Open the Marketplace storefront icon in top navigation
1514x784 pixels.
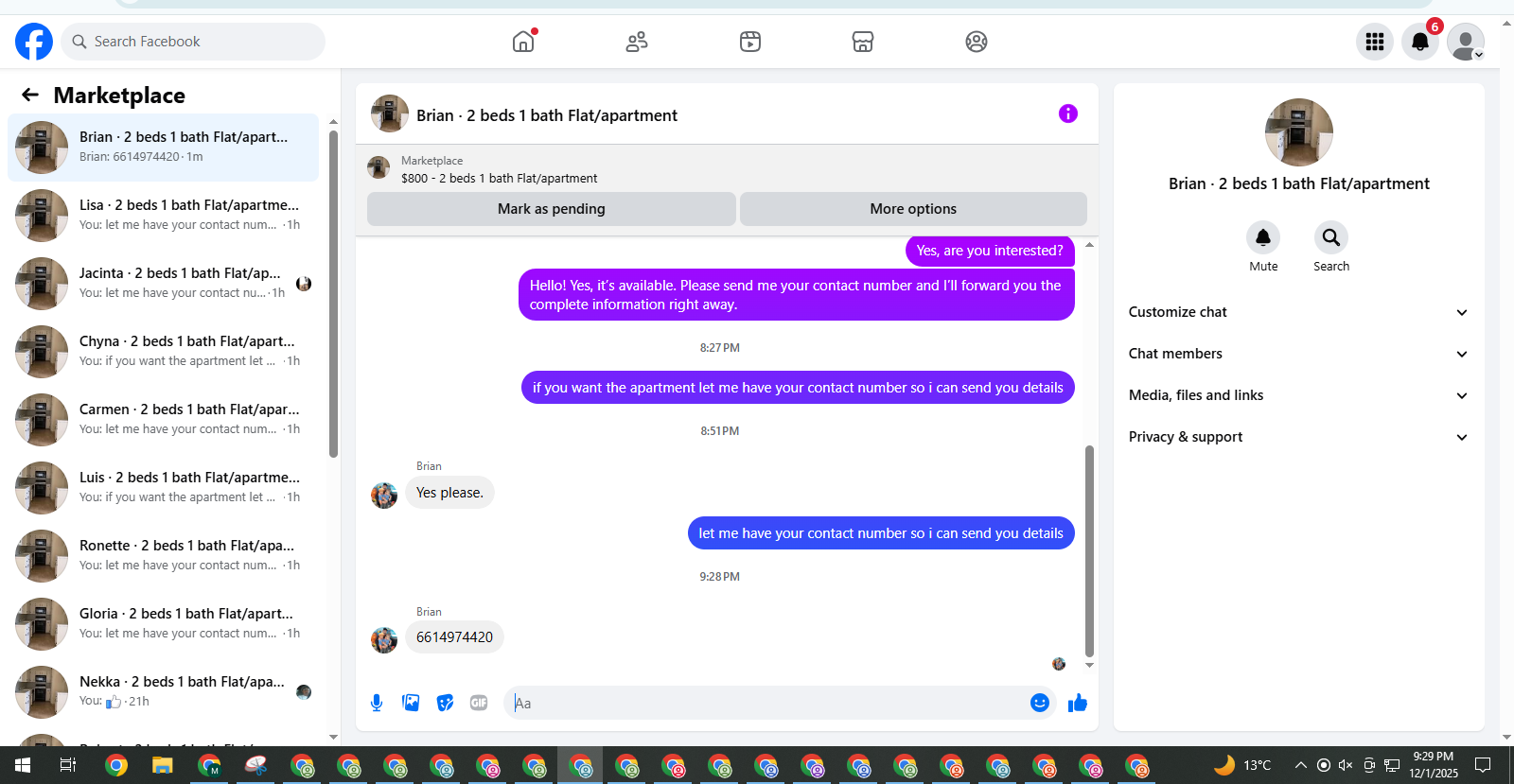click(863, 42)
